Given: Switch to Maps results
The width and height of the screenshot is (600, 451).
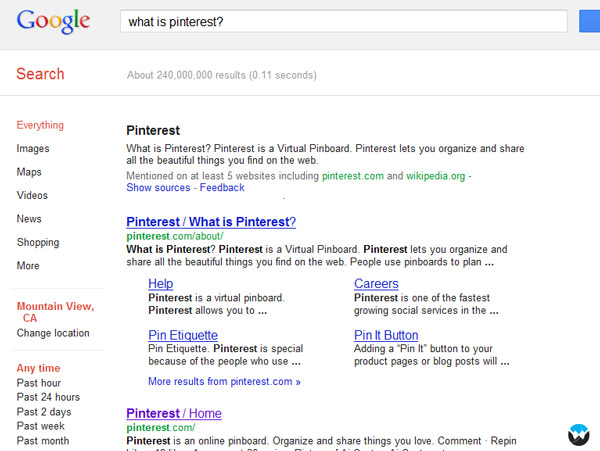Looking at the screenshot, I should tap(29, 172).
